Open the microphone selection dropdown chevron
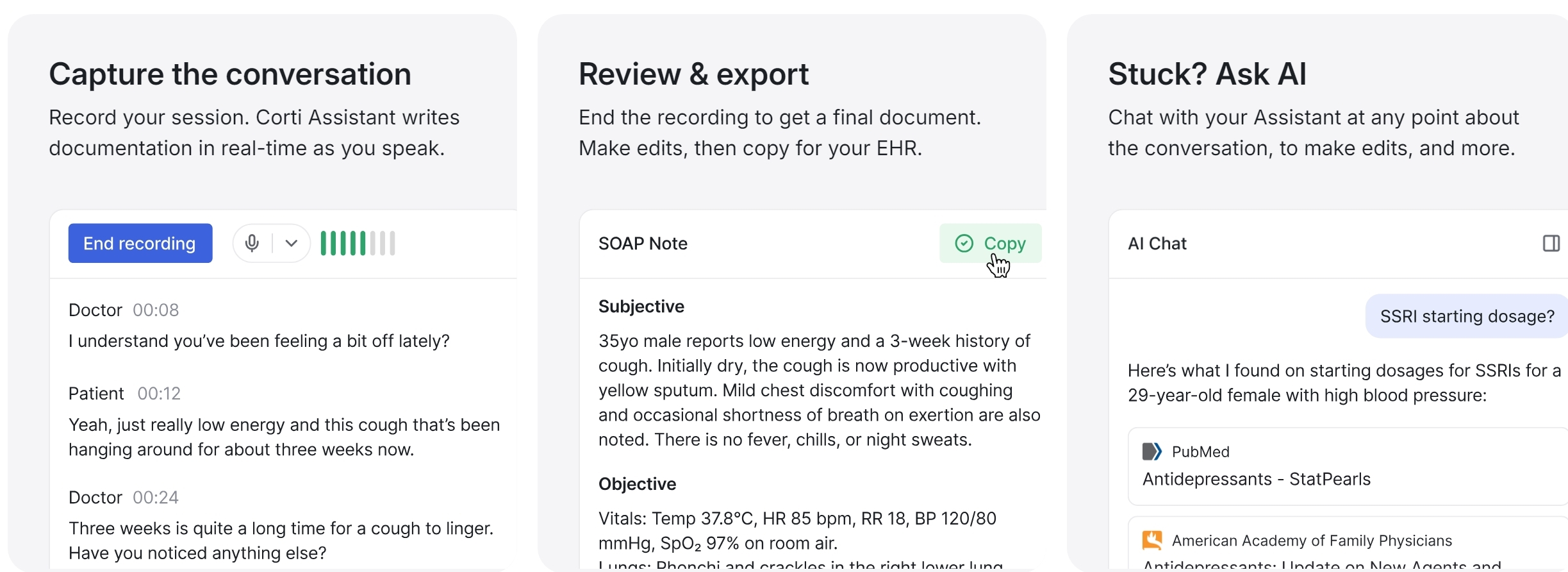Screen dimensions: 1568x572 point(292,243)
